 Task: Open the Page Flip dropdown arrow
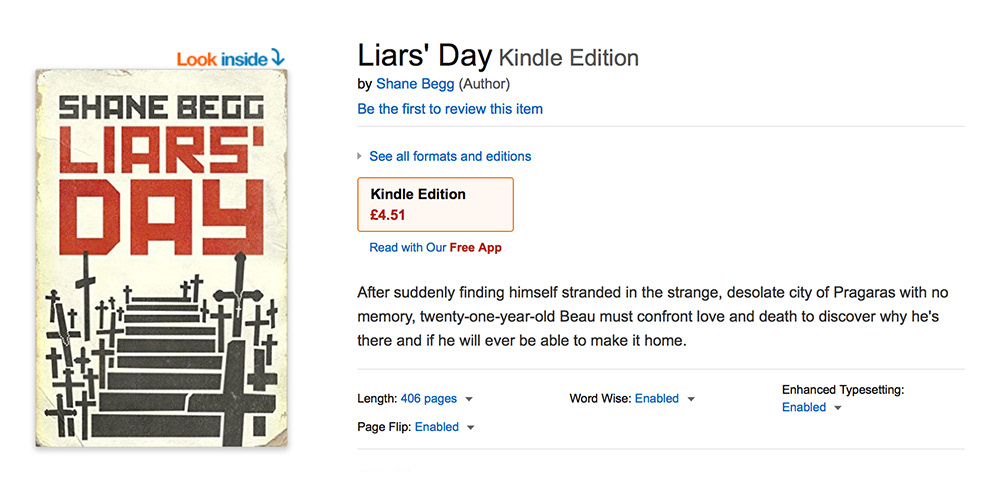[471, 428]
